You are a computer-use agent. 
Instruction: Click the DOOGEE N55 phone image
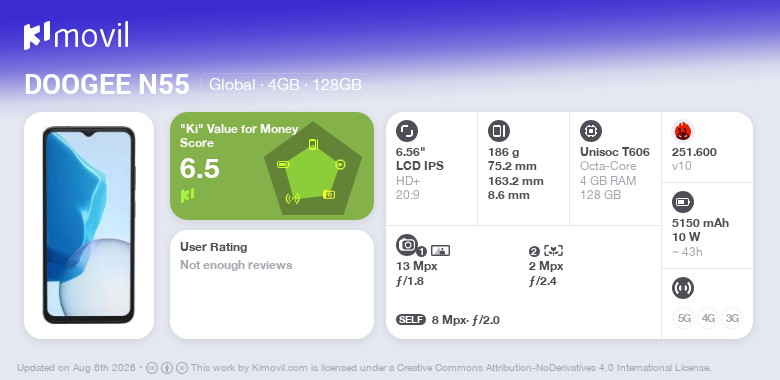(x=89, y=225)
